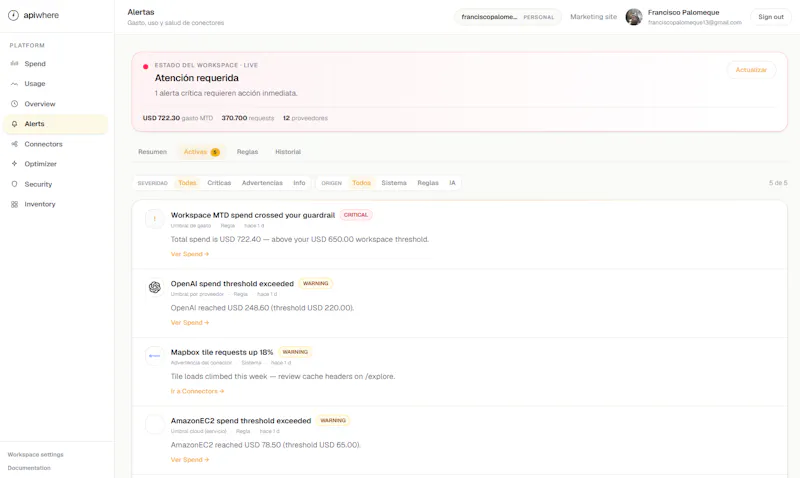
Task: Click the exclamation icon on guardrail alert
Action: click(x=155, y=219)
